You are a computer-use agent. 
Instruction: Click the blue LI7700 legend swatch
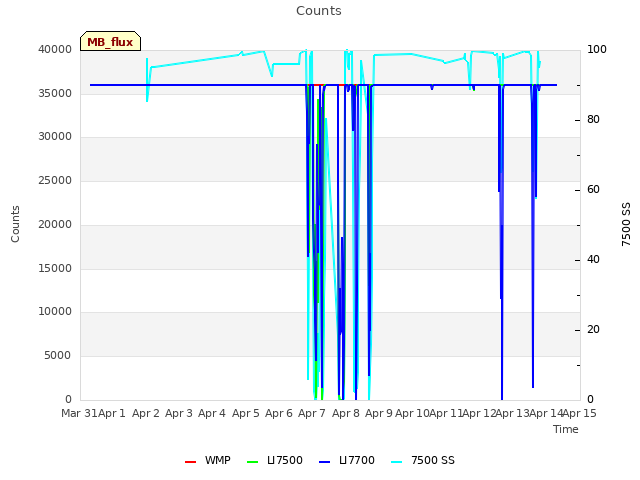coord(324,461)
